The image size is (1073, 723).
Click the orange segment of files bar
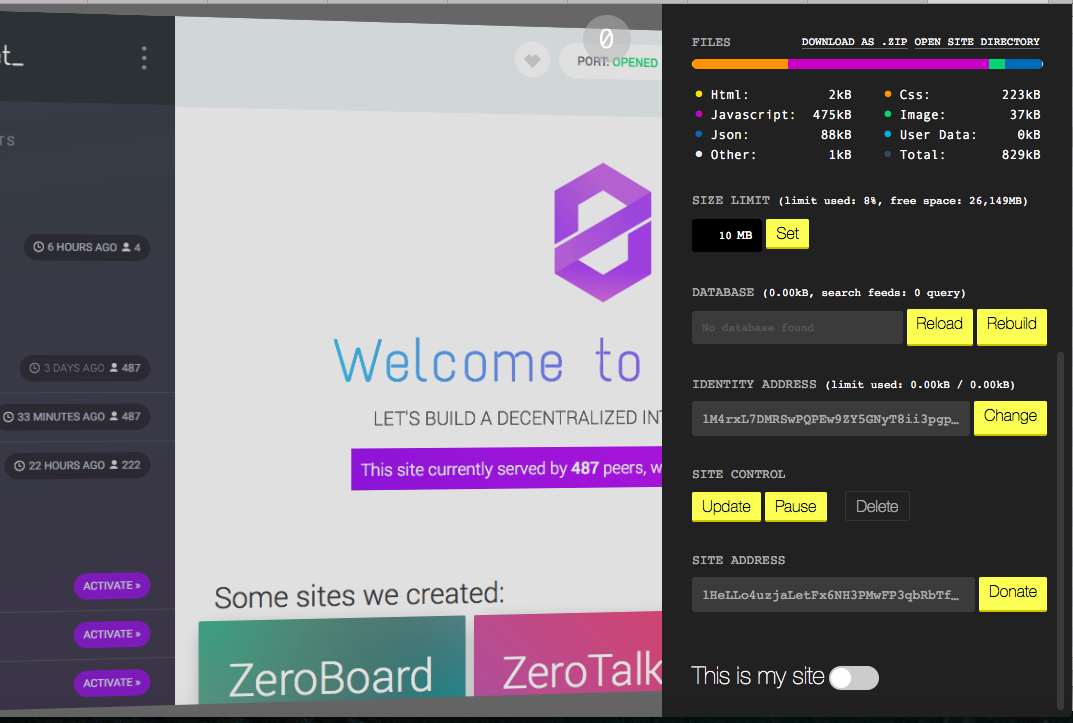(740, 64)
